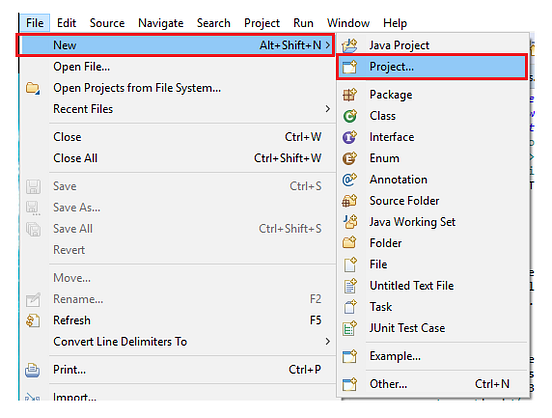The image size is (552, 418).
Task: Select the Enum icon
Action: point(350,158)
